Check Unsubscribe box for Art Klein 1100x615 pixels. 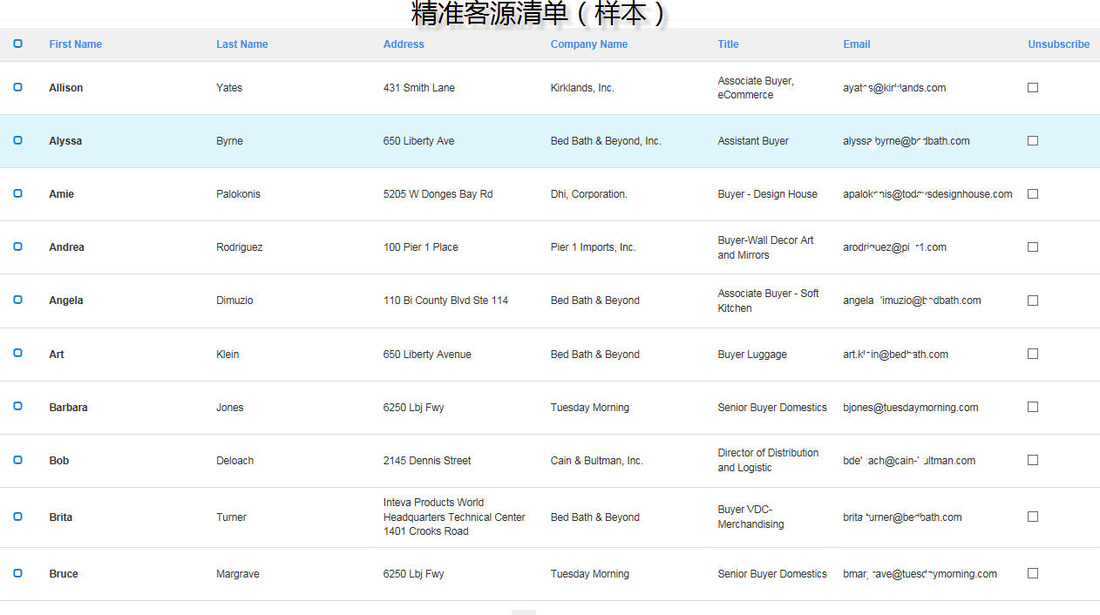1033,354
